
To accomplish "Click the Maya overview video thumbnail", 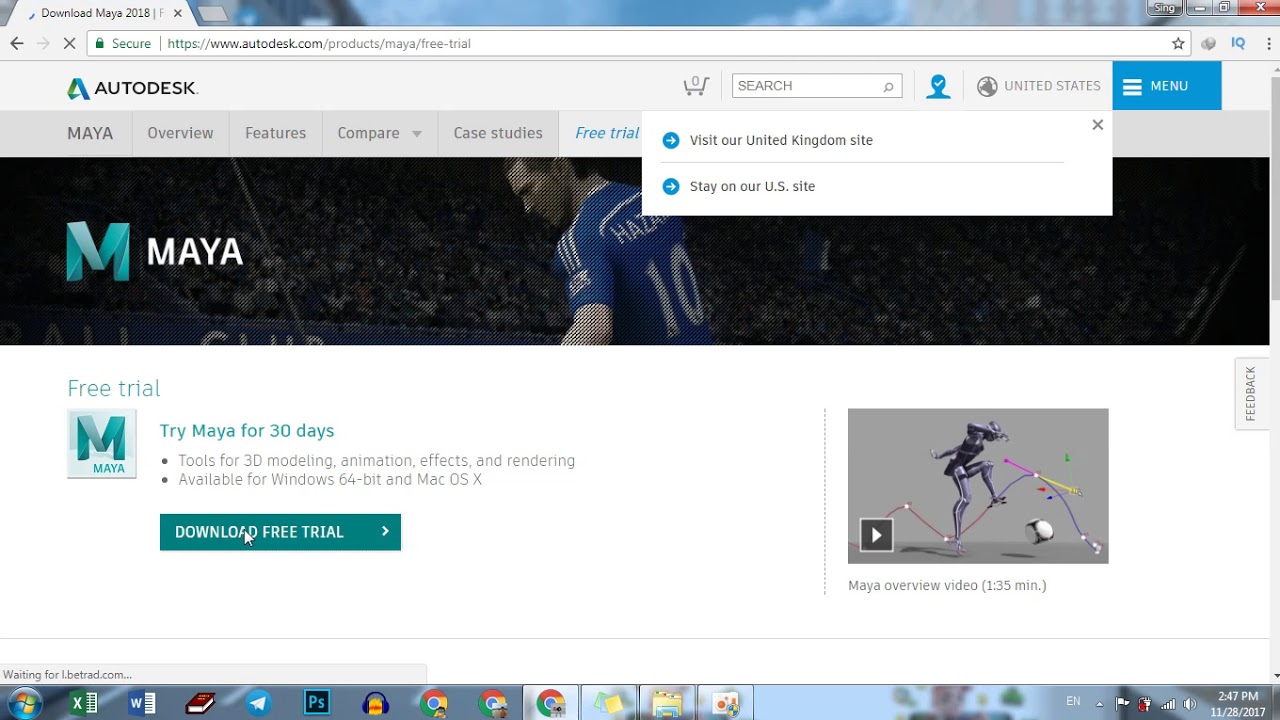I will tap(978, 486).
